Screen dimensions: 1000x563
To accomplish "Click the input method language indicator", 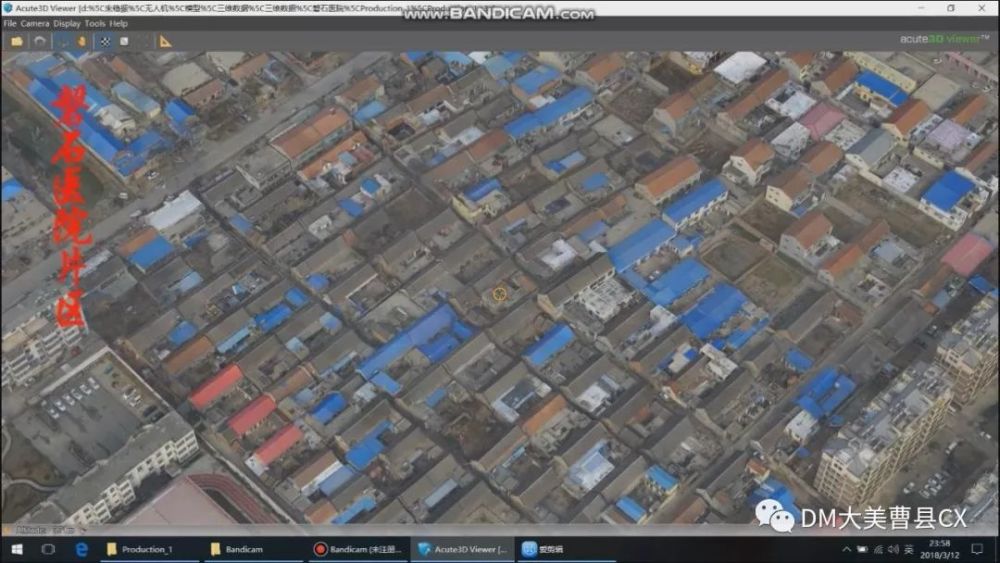I will click(909, 549).
